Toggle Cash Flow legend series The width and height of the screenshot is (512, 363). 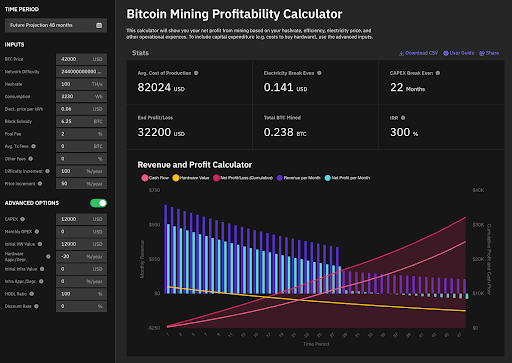155,178
